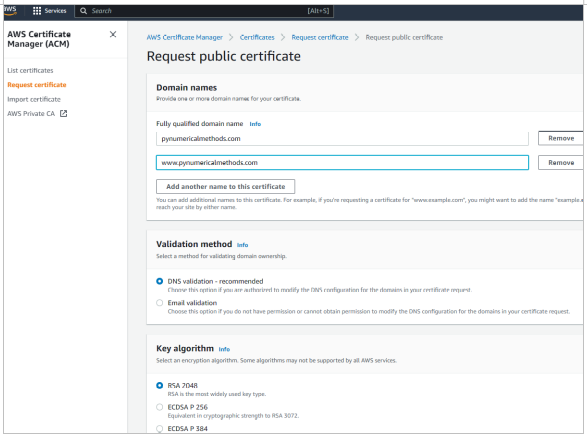Close the ACM sidebar panel
This screenshot has width=587, height=436.
(113, 34)
